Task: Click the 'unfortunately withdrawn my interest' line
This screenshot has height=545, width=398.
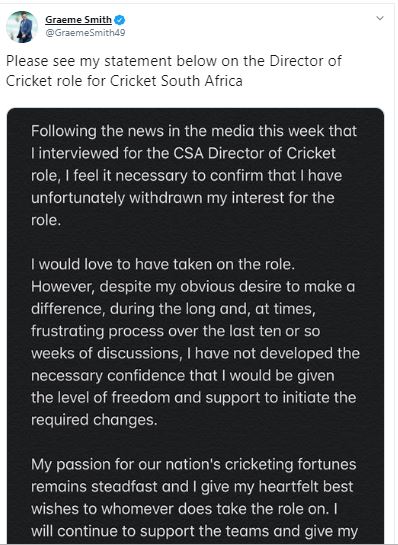Action: [x=183, y=198]
